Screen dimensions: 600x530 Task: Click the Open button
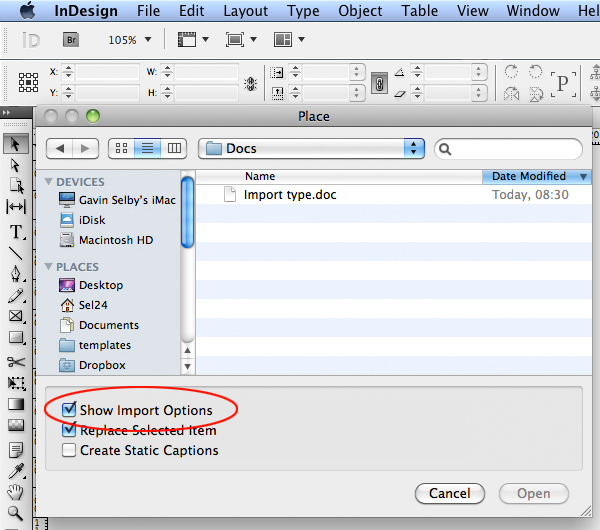(534, 493)
